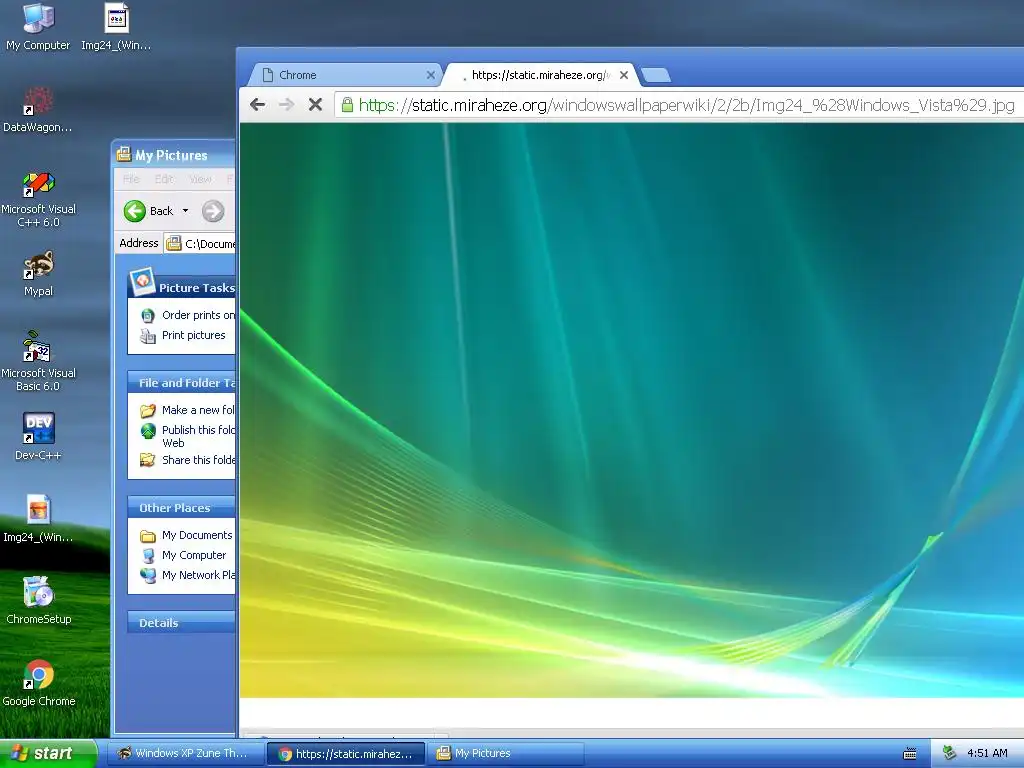Image resolution: width=1024 pixels, height=768 pixels.
Task: Expand the Details panel header
Action: (182, 622)
